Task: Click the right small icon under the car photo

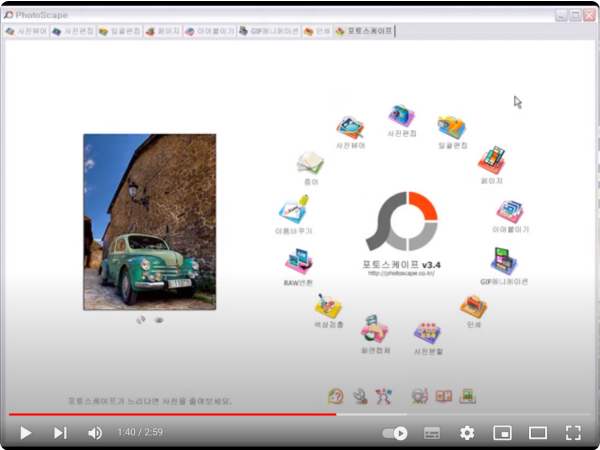Action: click(159, 320)
